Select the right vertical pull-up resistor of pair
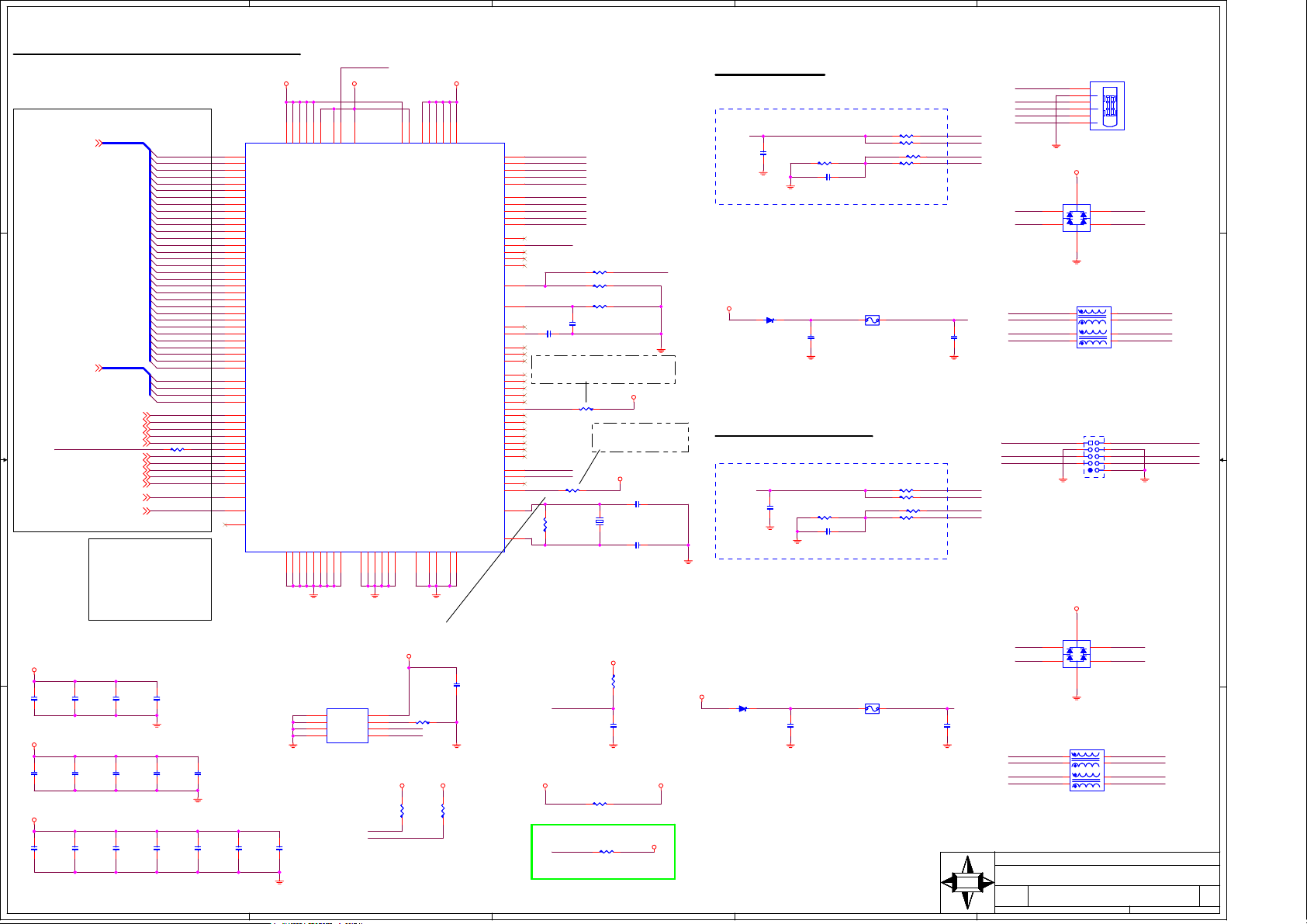The width and height of the screenshot is (1307, 924). coord(443,811)
